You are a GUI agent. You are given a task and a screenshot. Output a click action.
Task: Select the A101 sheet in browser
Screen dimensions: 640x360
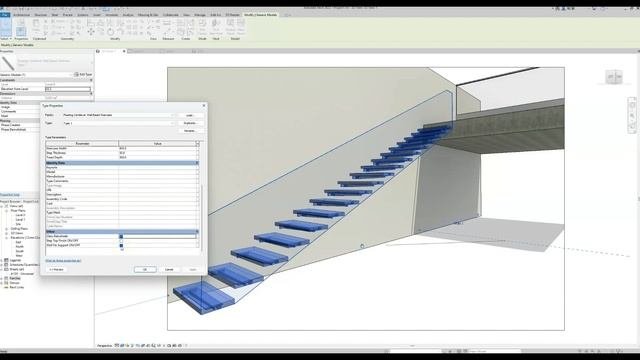coord(22,273)
